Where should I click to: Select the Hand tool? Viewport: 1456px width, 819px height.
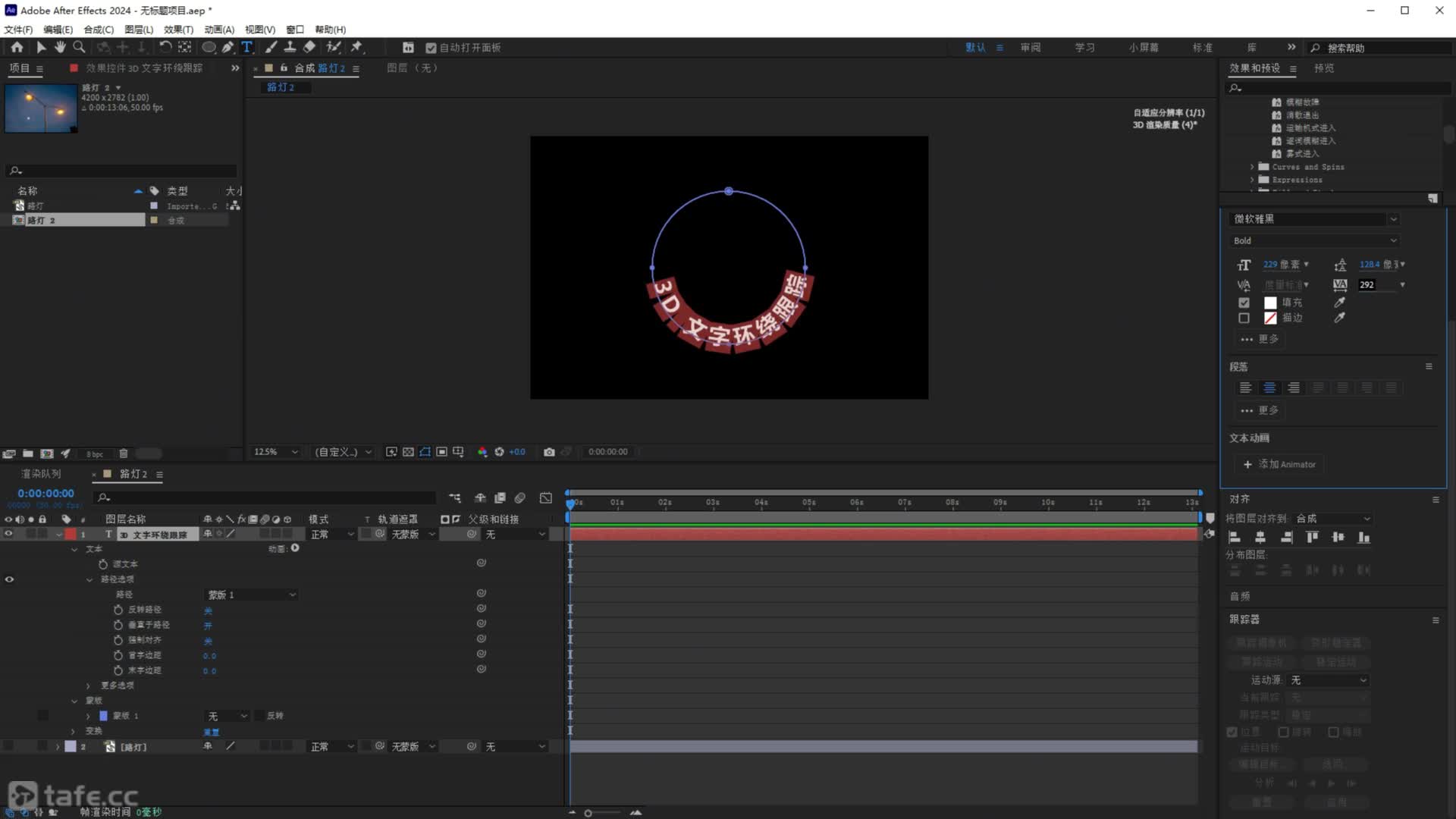[60, 47]
